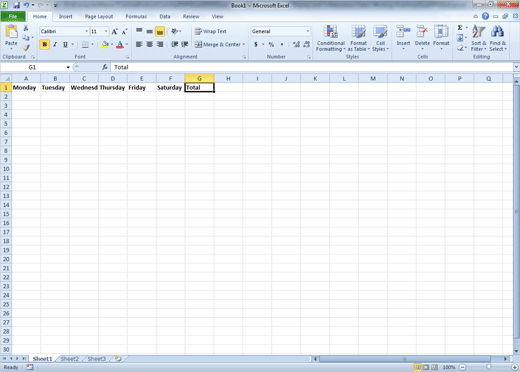Click the Insert Worksheet tab icon
This screenshot has height=372, width=520.
[118, 359]
